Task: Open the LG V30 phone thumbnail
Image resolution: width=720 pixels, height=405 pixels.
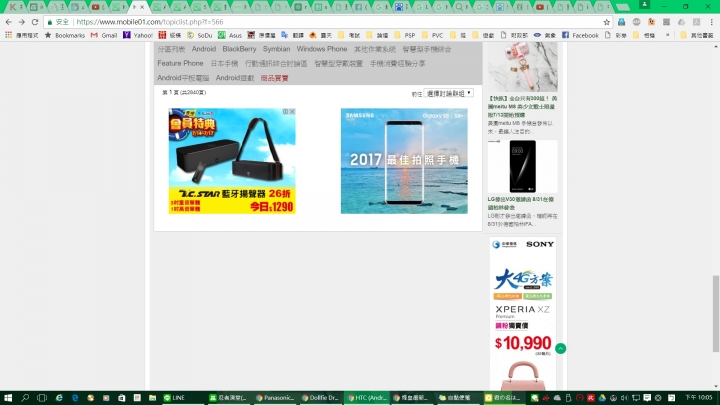Action: [x=523, y=166]
